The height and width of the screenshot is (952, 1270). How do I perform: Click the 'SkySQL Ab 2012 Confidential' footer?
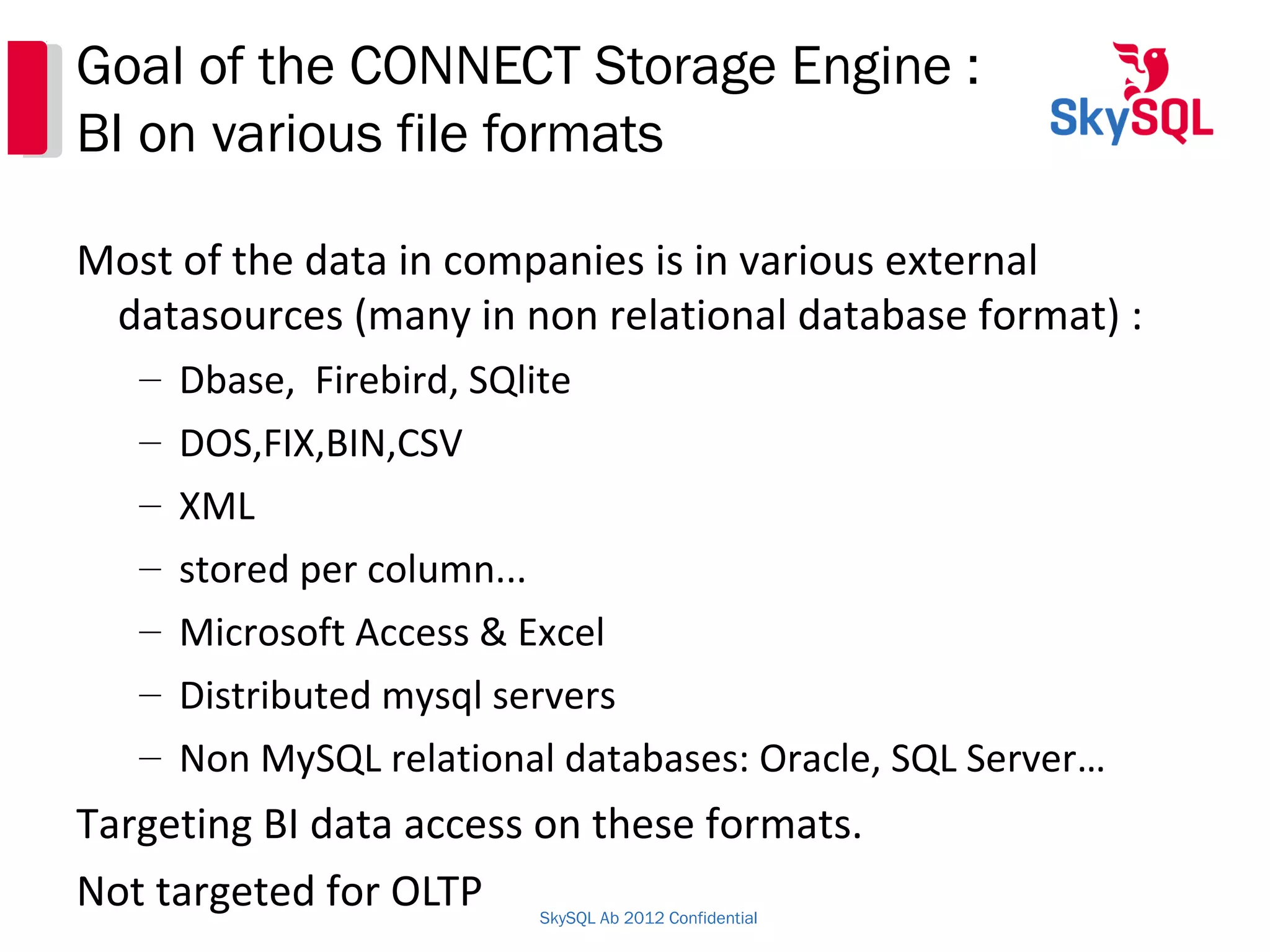(648, 918)
